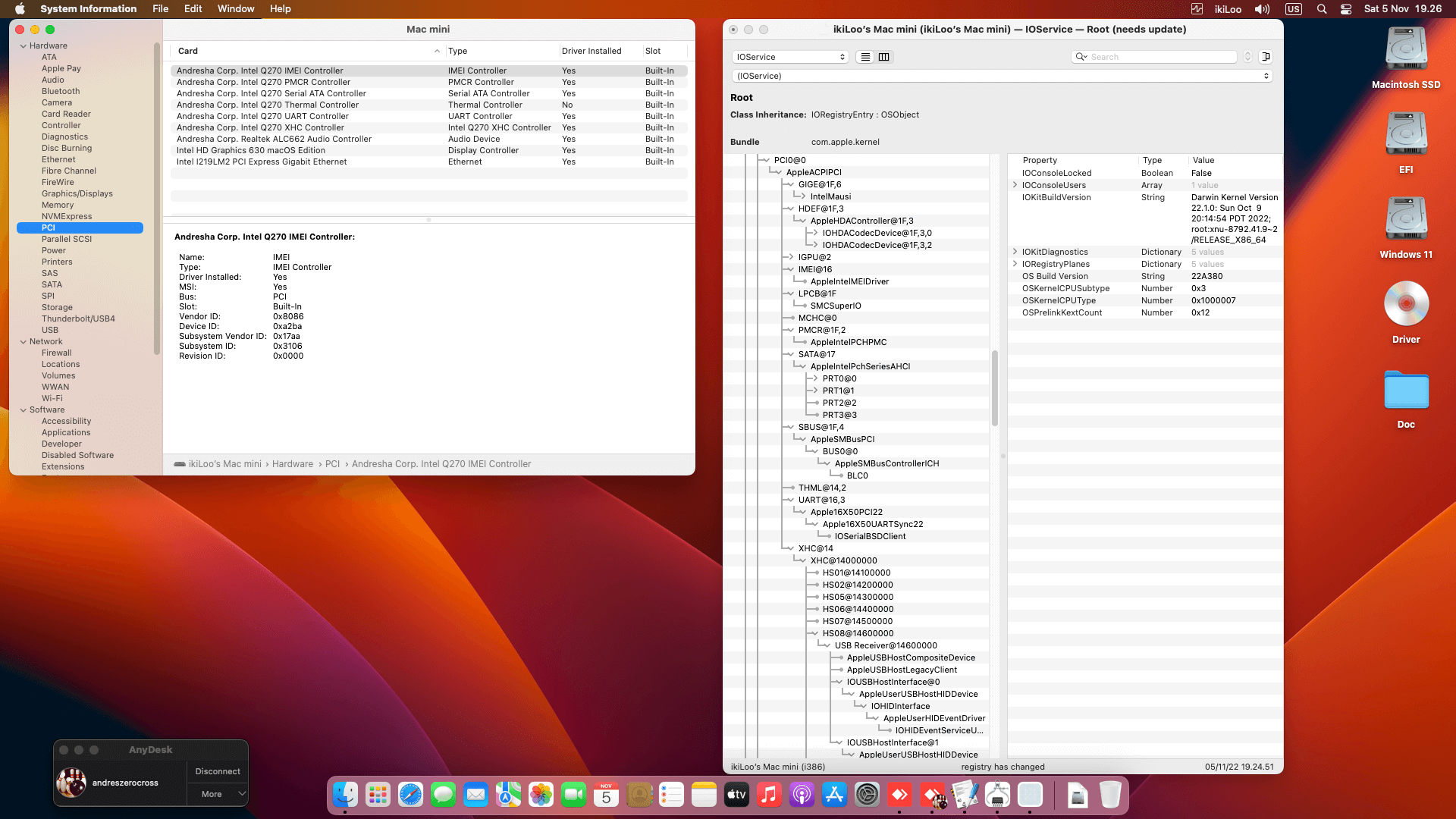Viewport: 1456px width, 819px height.
Task: Collapse the Hardware section in the sidebar
Action: click(x=23, y=46)
